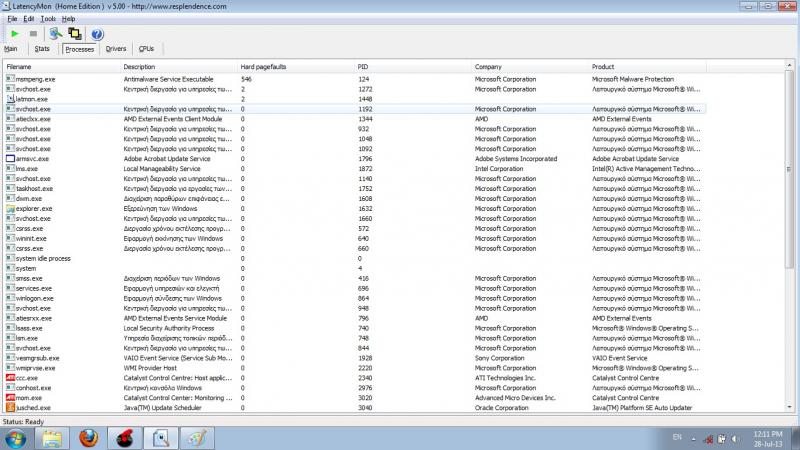Screen dimensions: 800x450
Task: Open the File menu
Action: click(11, 18)
